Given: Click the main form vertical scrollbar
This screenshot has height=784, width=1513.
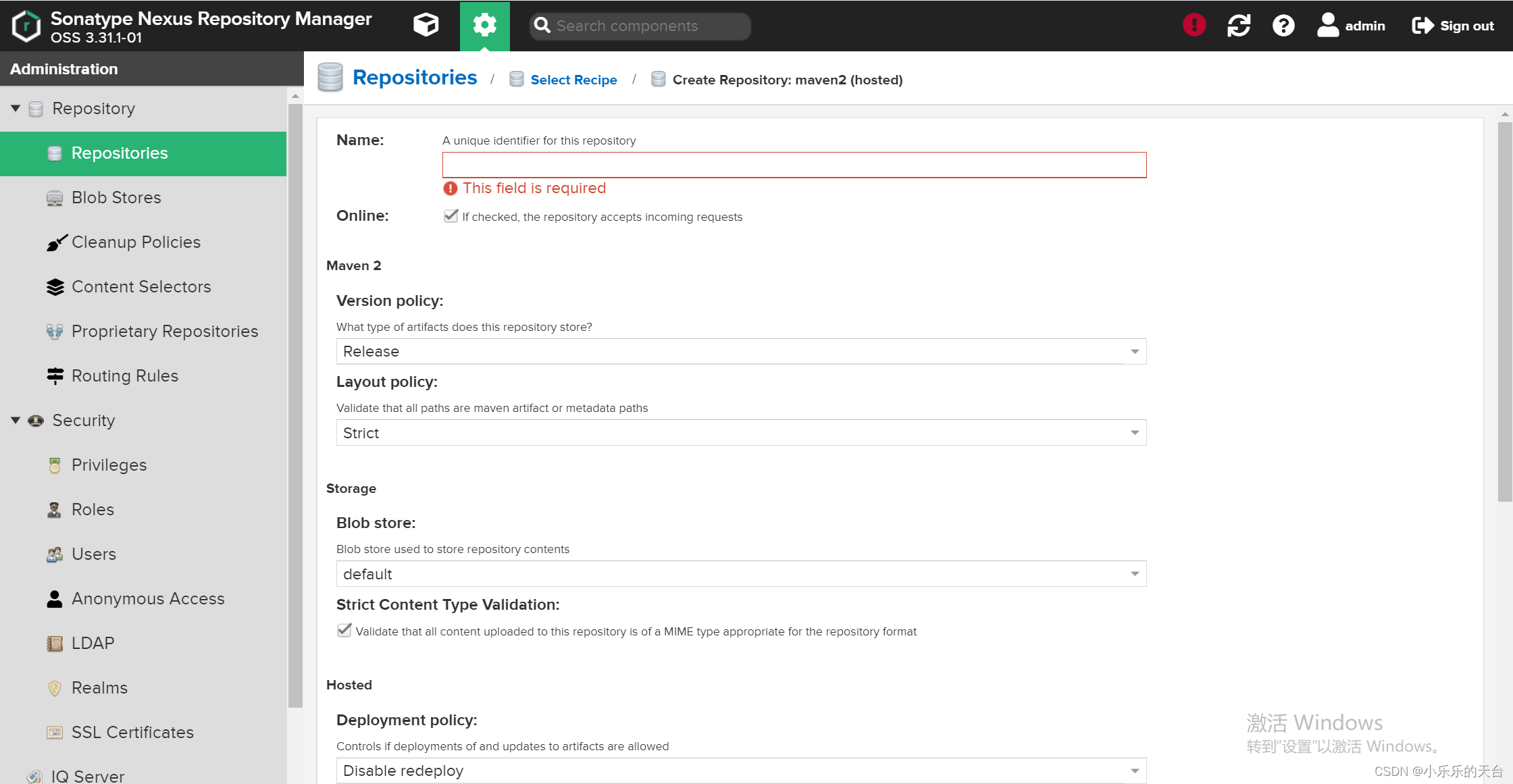Looking at the screenshot, I should click(1505, 311).
